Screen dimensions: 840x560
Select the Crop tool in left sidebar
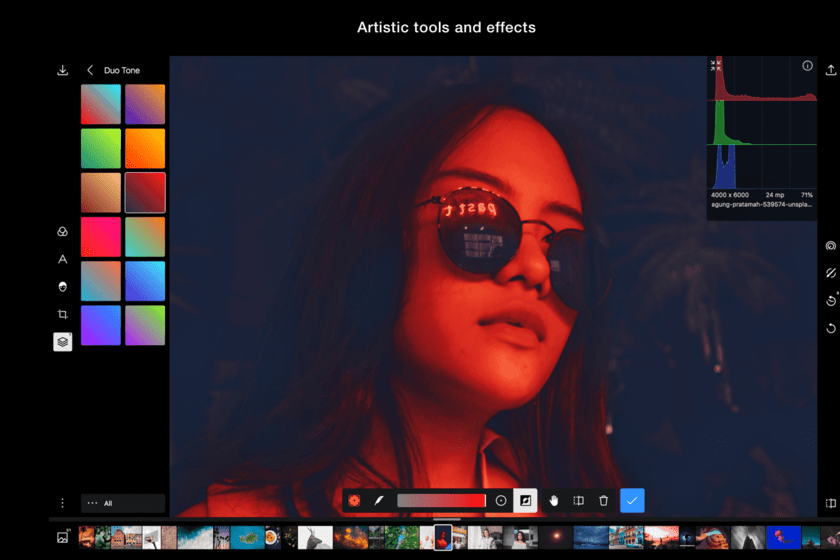[x=62, y=314]
